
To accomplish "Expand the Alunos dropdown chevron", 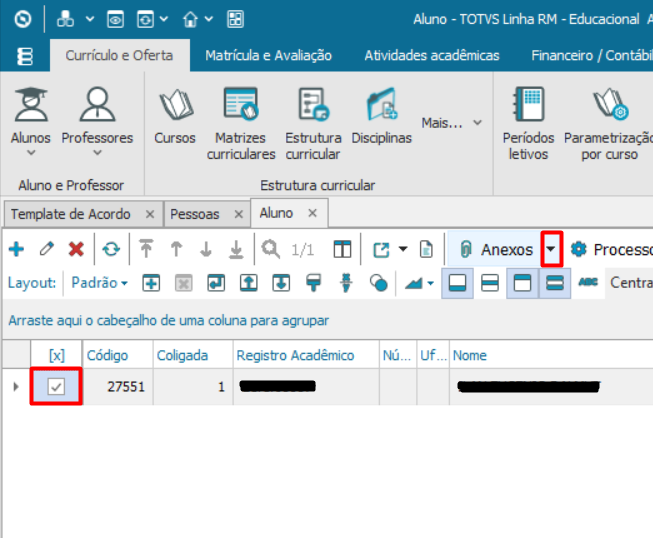I will (30, 153).
